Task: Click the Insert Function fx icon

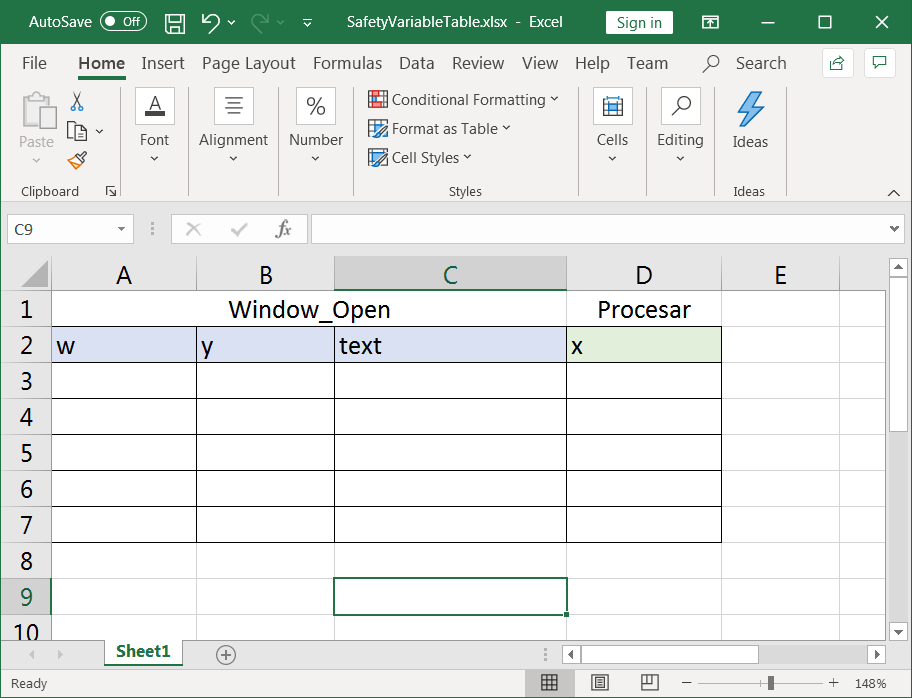Action: 283,229
